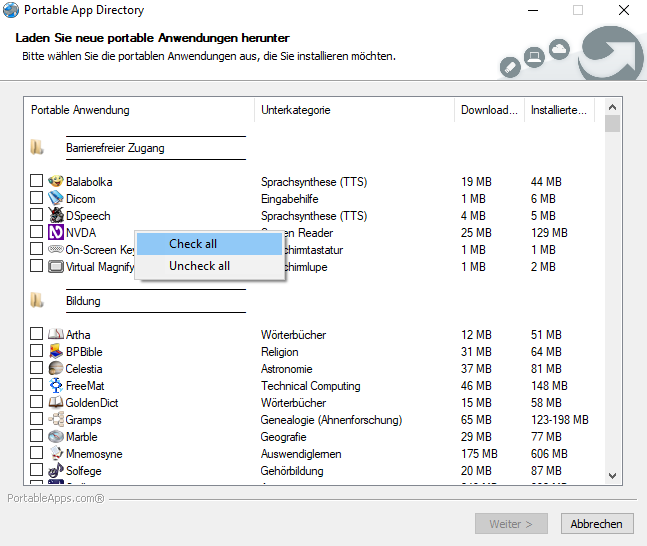This screenshot has height=546, width=647.
Task: Enable the On-Screen Keyboard checkbox
Action: 36,248
